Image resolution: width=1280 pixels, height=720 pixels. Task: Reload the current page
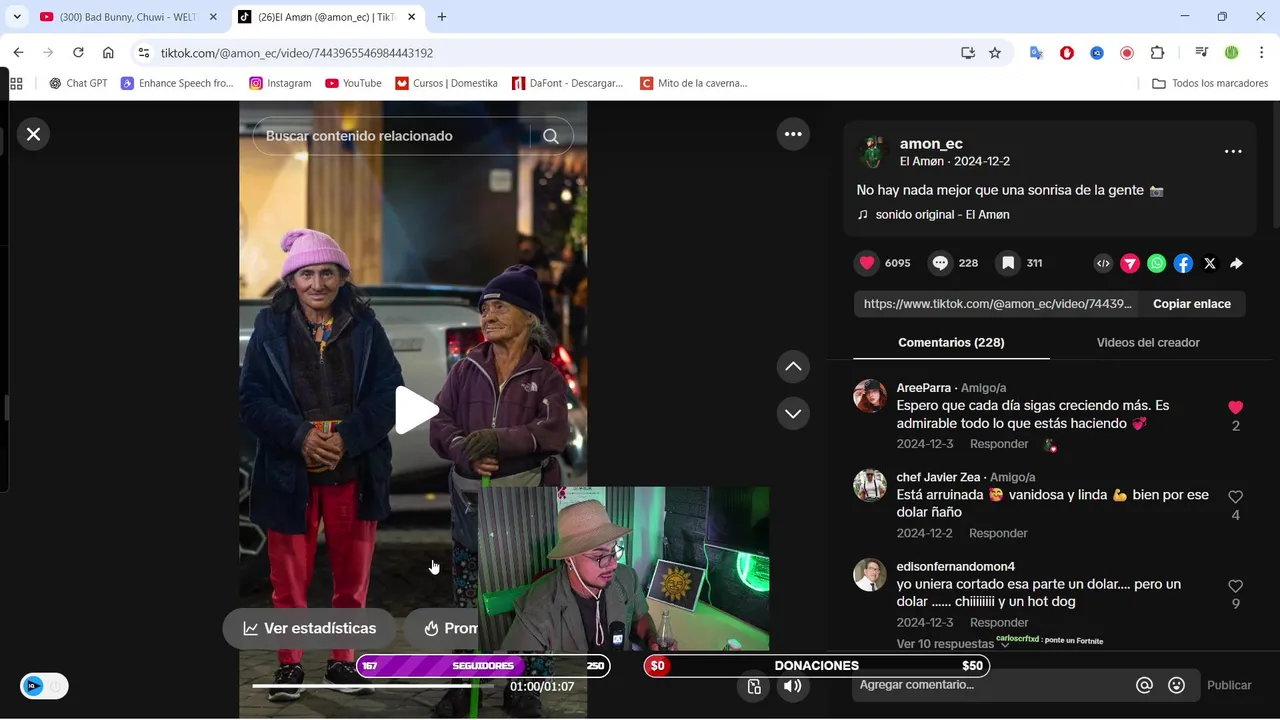78,53
